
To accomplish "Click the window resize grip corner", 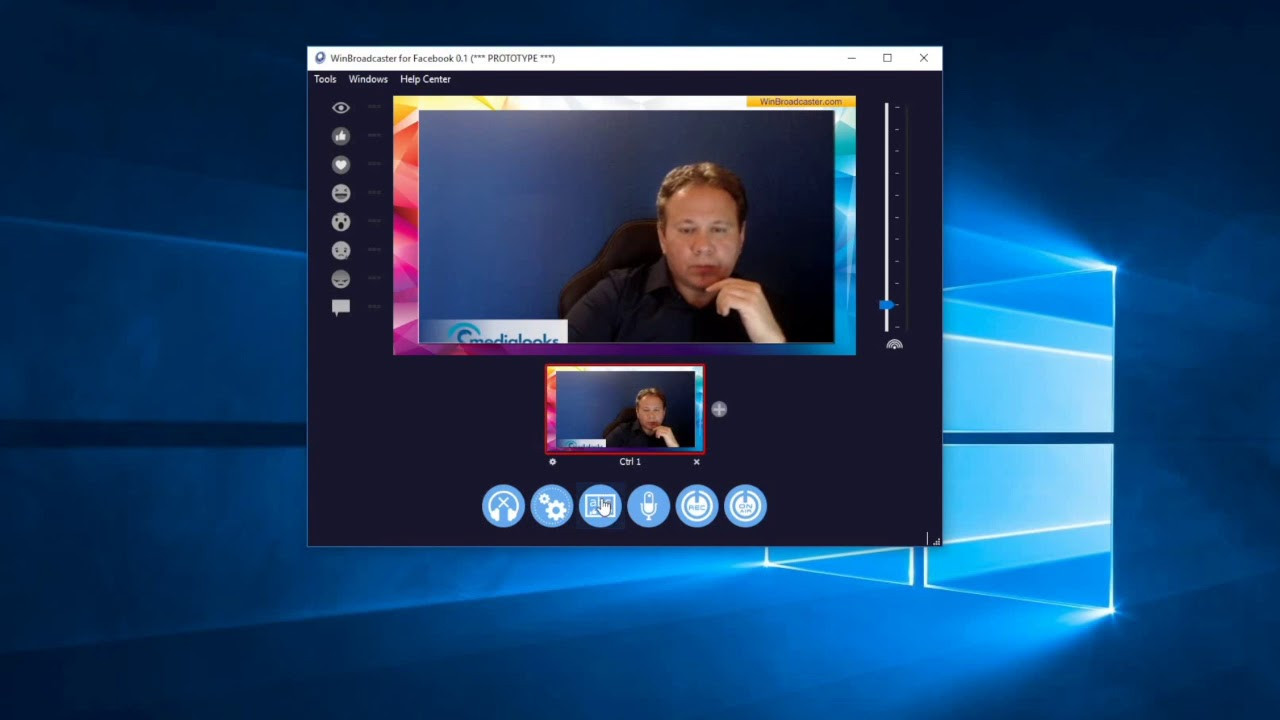I will pyautogui.click(x=935, y=540).
